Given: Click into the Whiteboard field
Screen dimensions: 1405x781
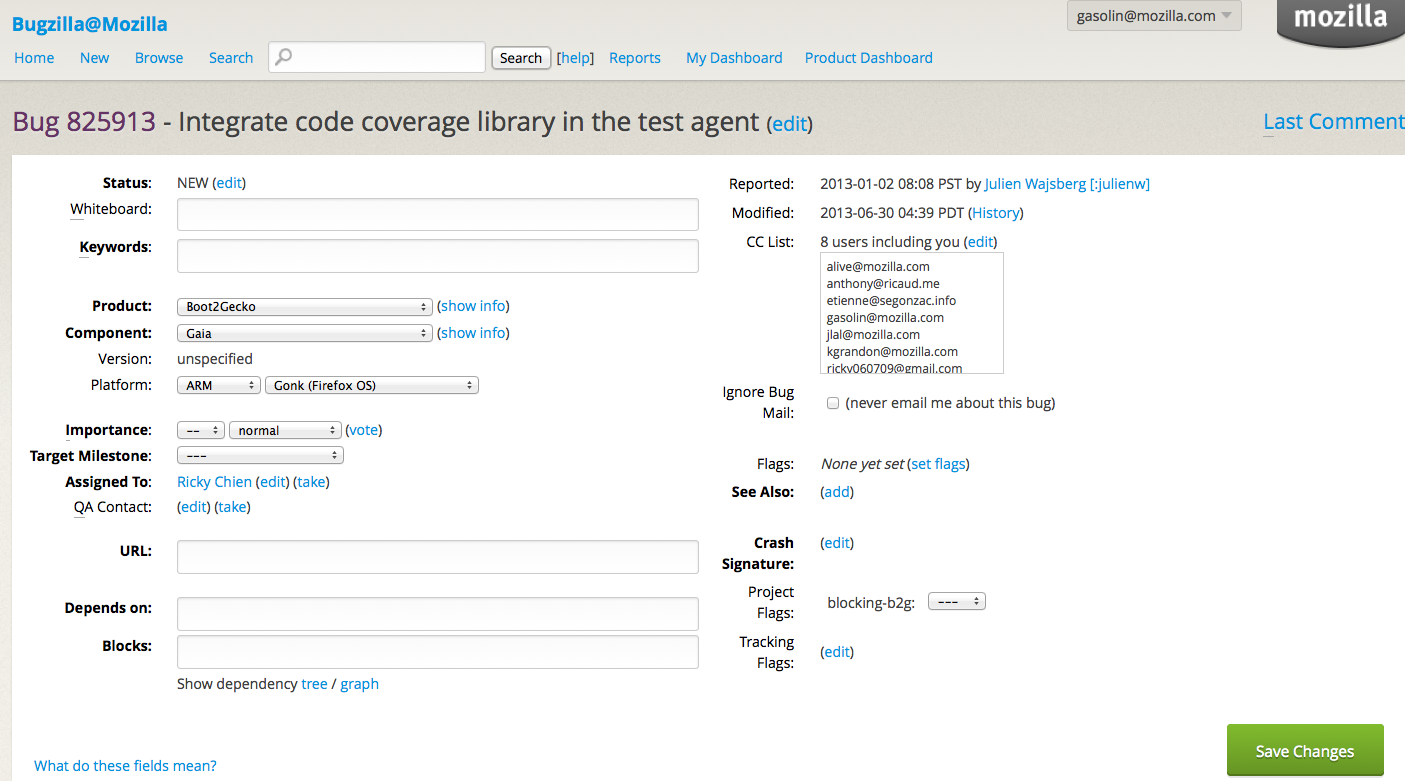Looking at the screenshot, I should coord(437,215).
